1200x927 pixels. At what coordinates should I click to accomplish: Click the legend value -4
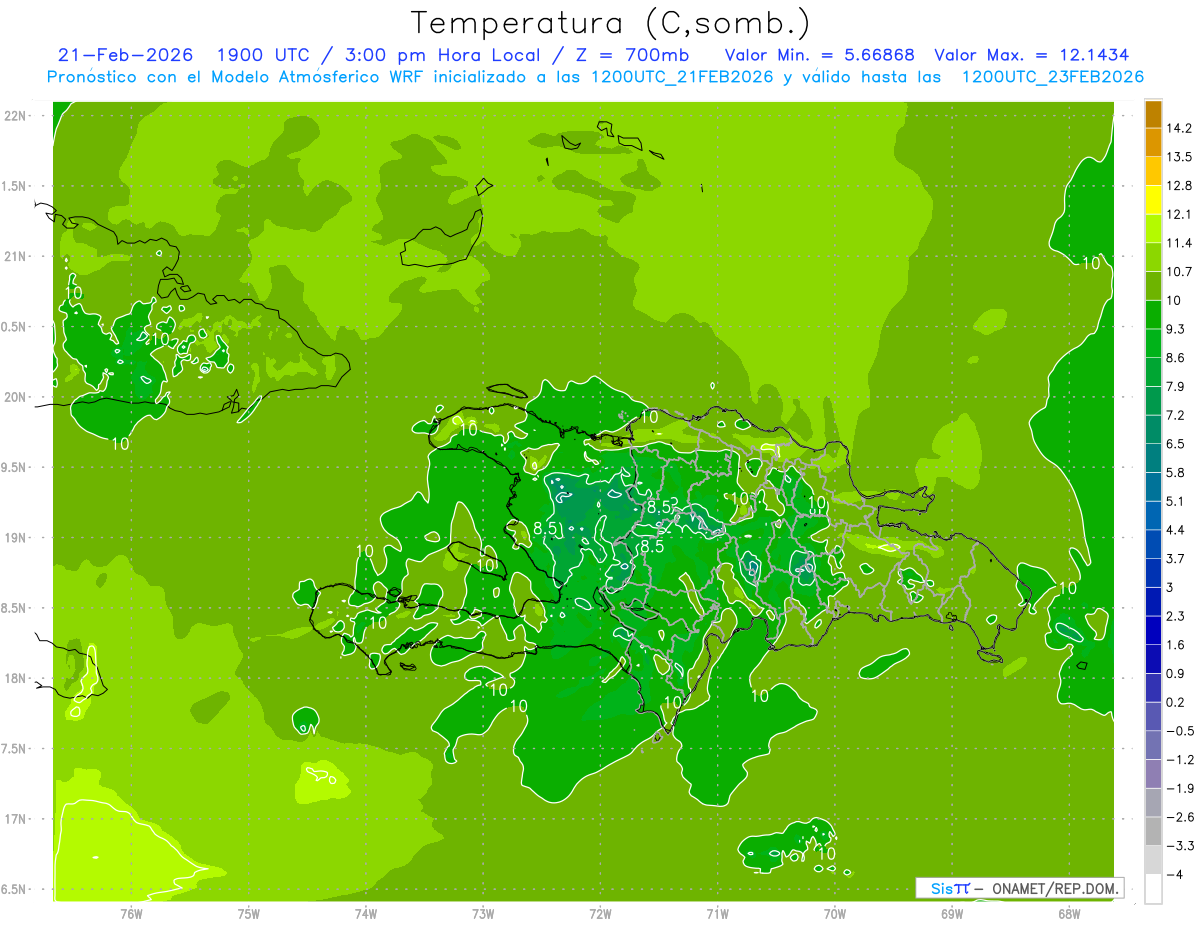point(1173,875)
